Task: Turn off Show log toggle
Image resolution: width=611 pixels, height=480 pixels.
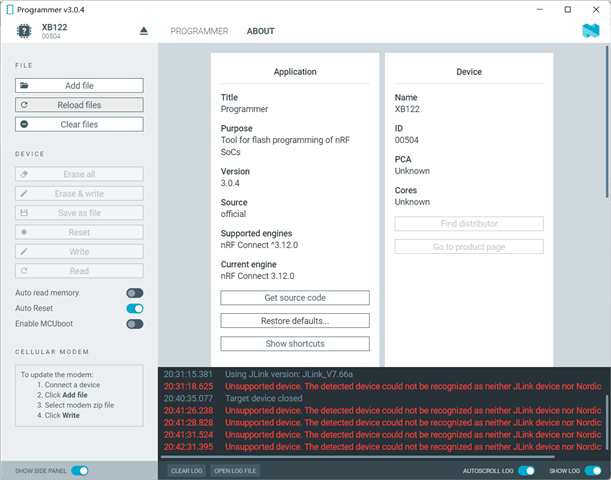Action: (593, 471)
